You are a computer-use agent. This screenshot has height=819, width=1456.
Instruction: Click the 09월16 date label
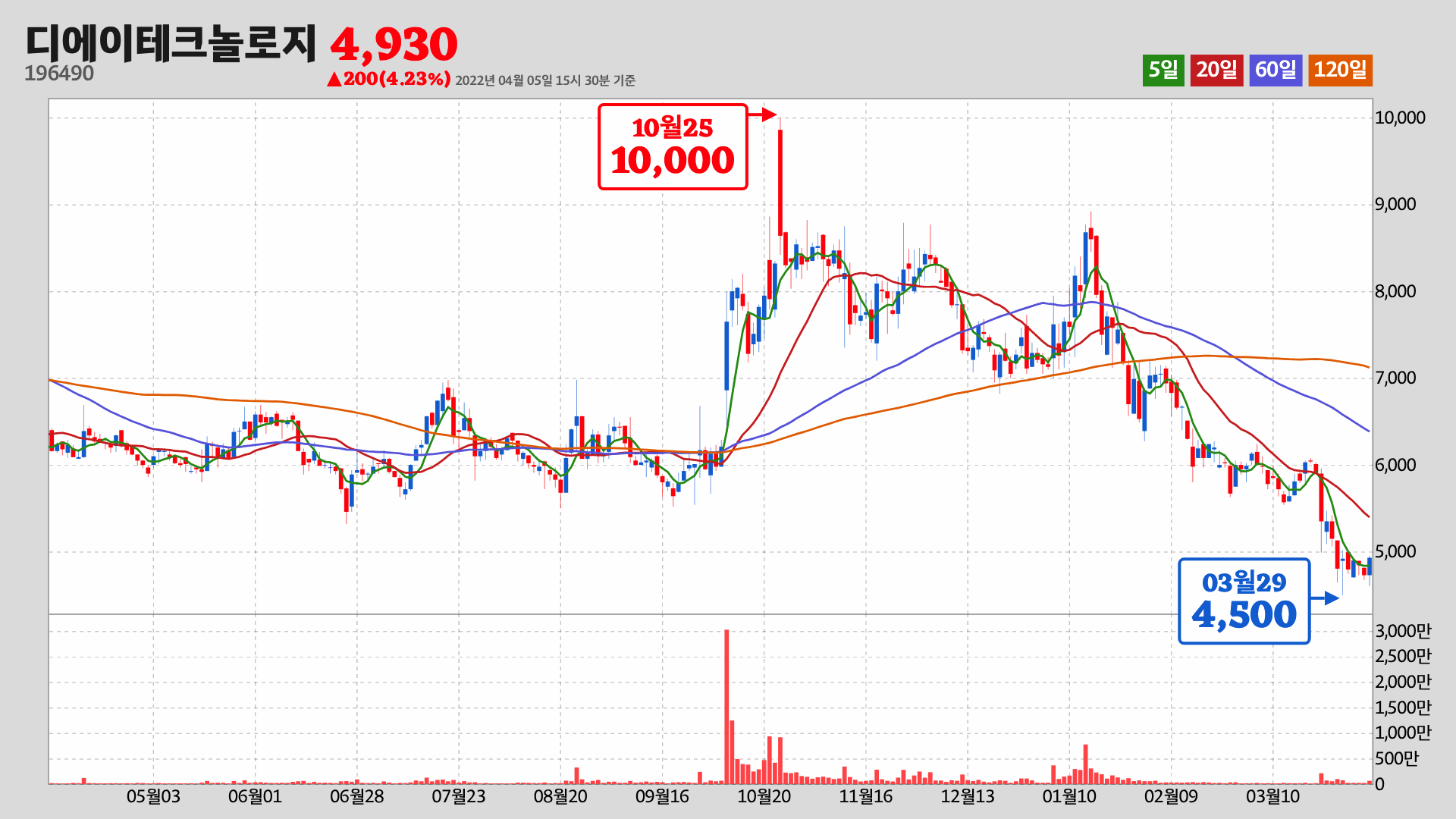(662, 797)
